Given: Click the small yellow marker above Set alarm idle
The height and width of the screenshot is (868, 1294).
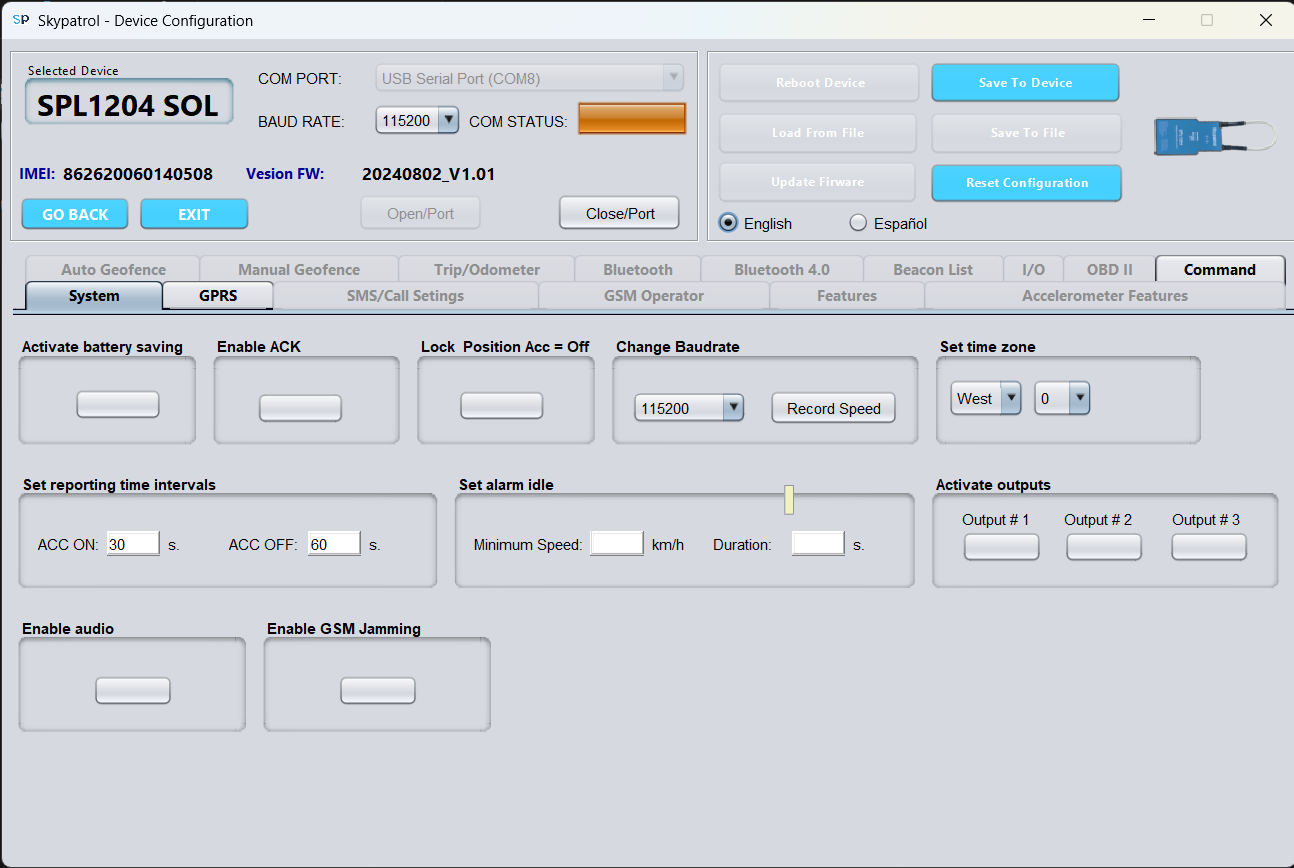Looking at the screenshot, I should 789,499.
